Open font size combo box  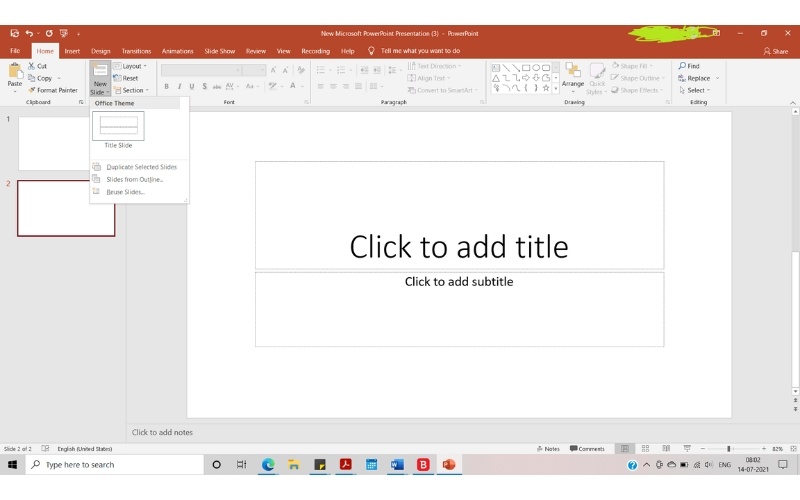point(254,70)
